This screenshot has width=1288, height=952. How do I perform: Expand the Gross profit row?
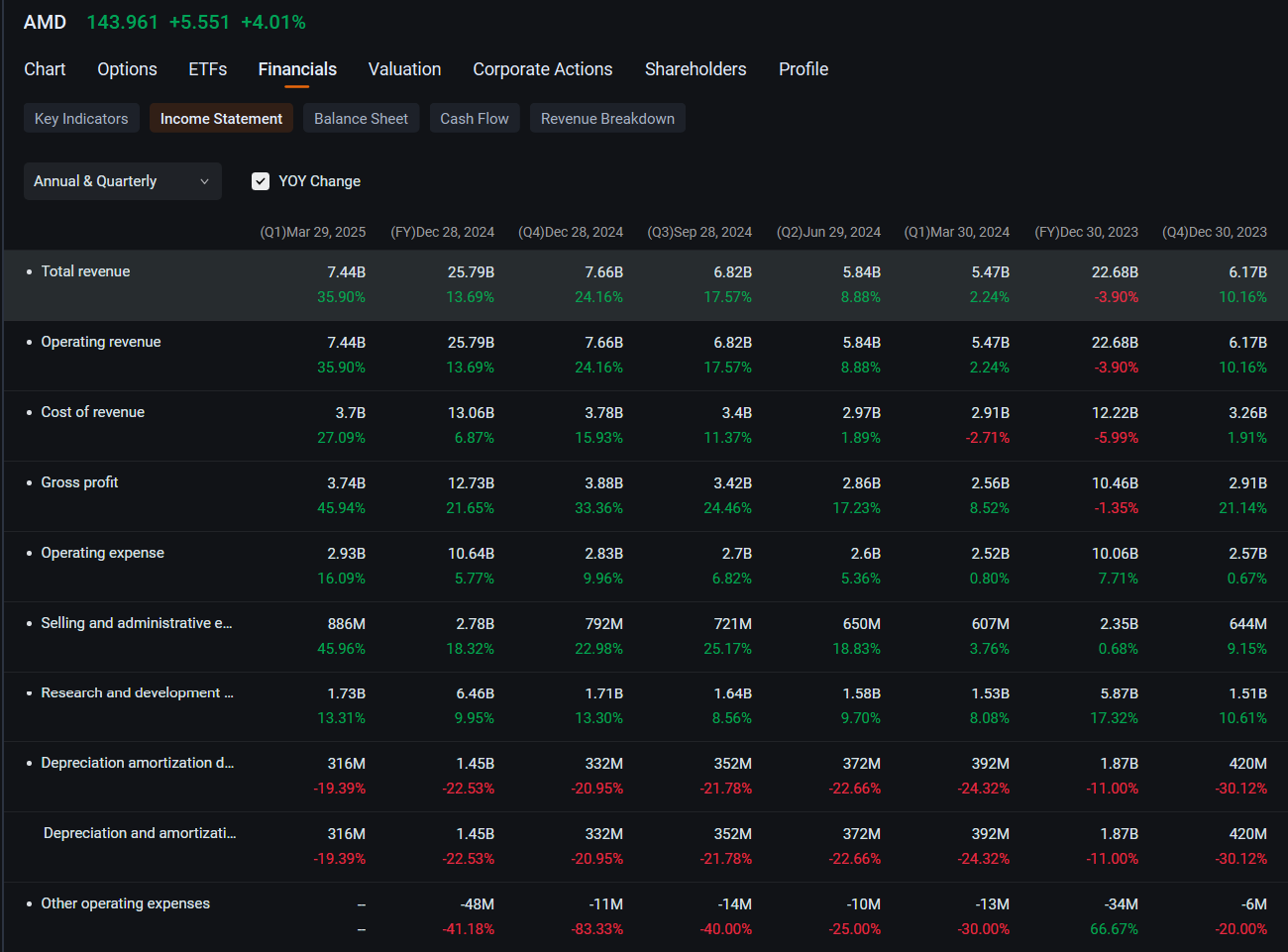click(29, 482)
